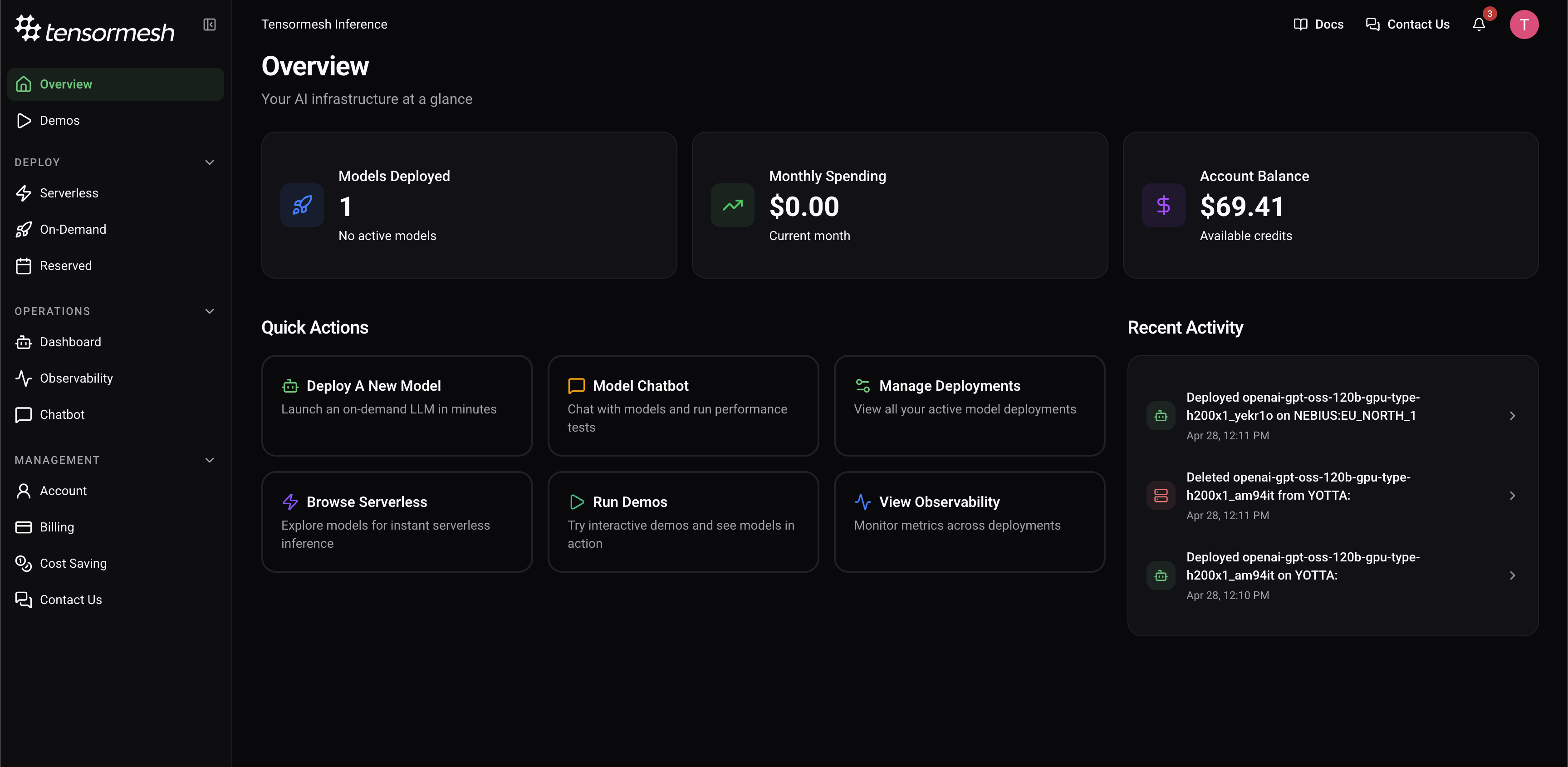Expand the Deleted am94it activity arrow
This screenshot has height=767, width=1568.
1512,496
